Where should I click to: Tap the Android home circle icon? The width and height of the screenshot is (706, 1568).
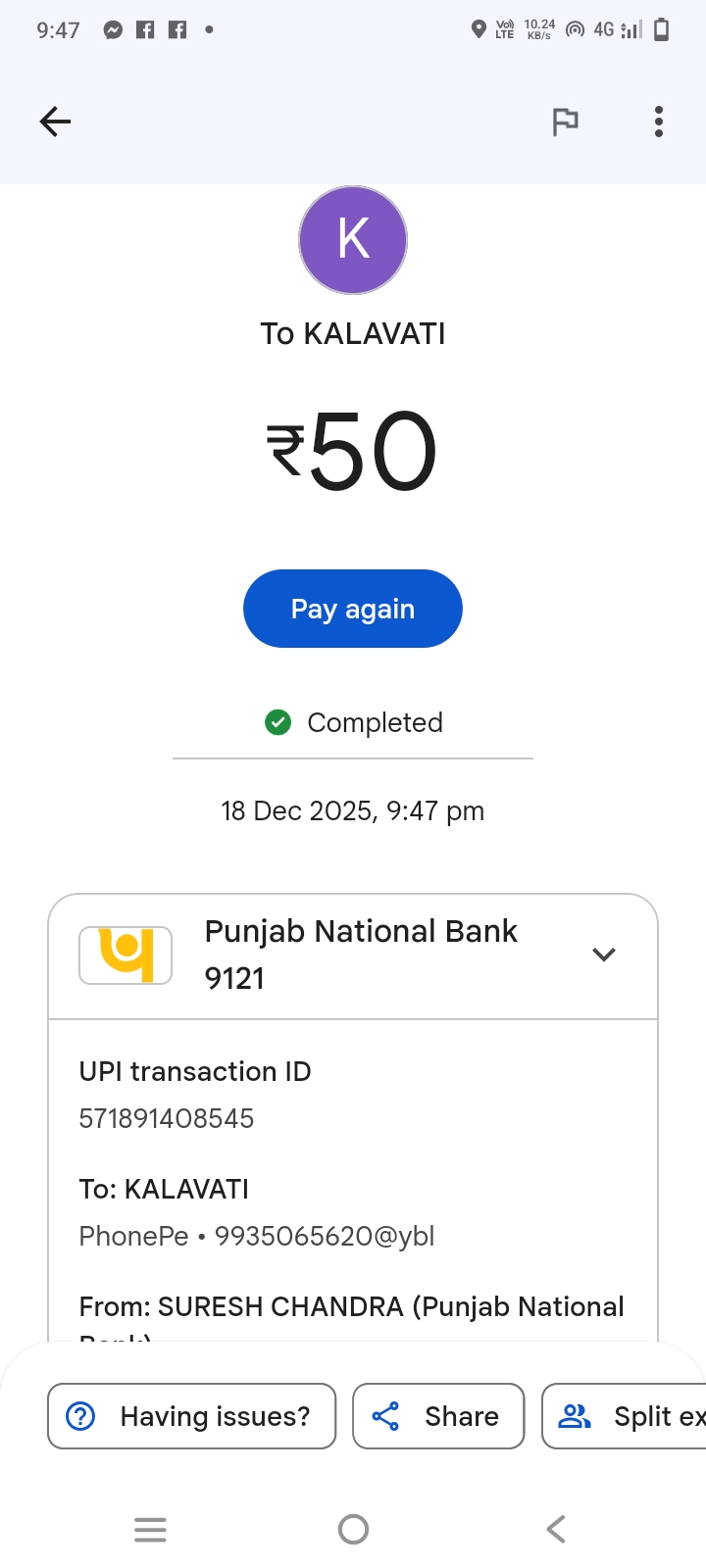click(353, 1529)
